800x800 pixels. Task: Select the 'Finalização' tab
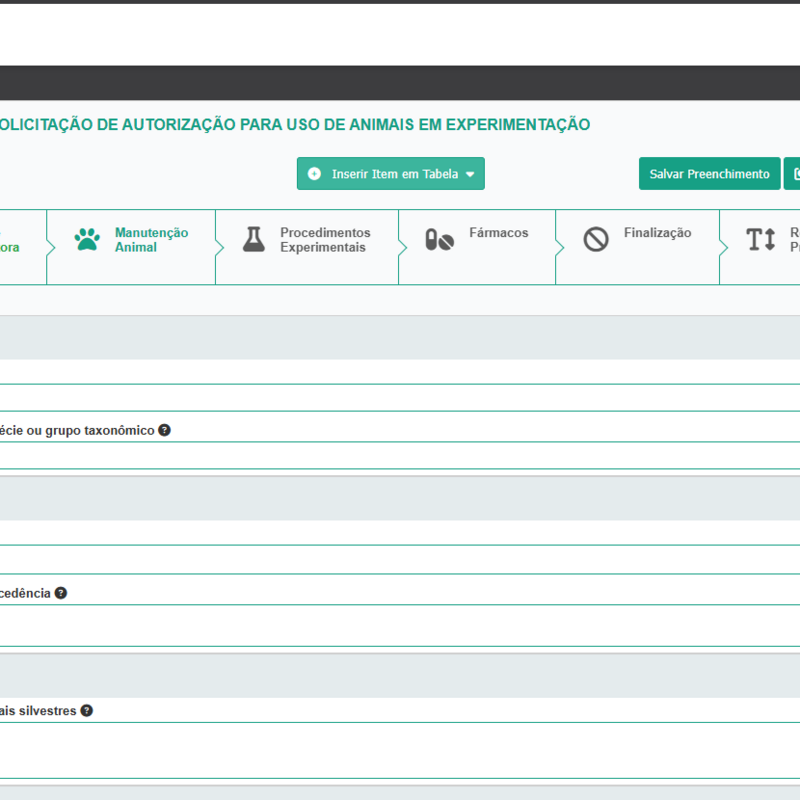[x=657, y=233]
